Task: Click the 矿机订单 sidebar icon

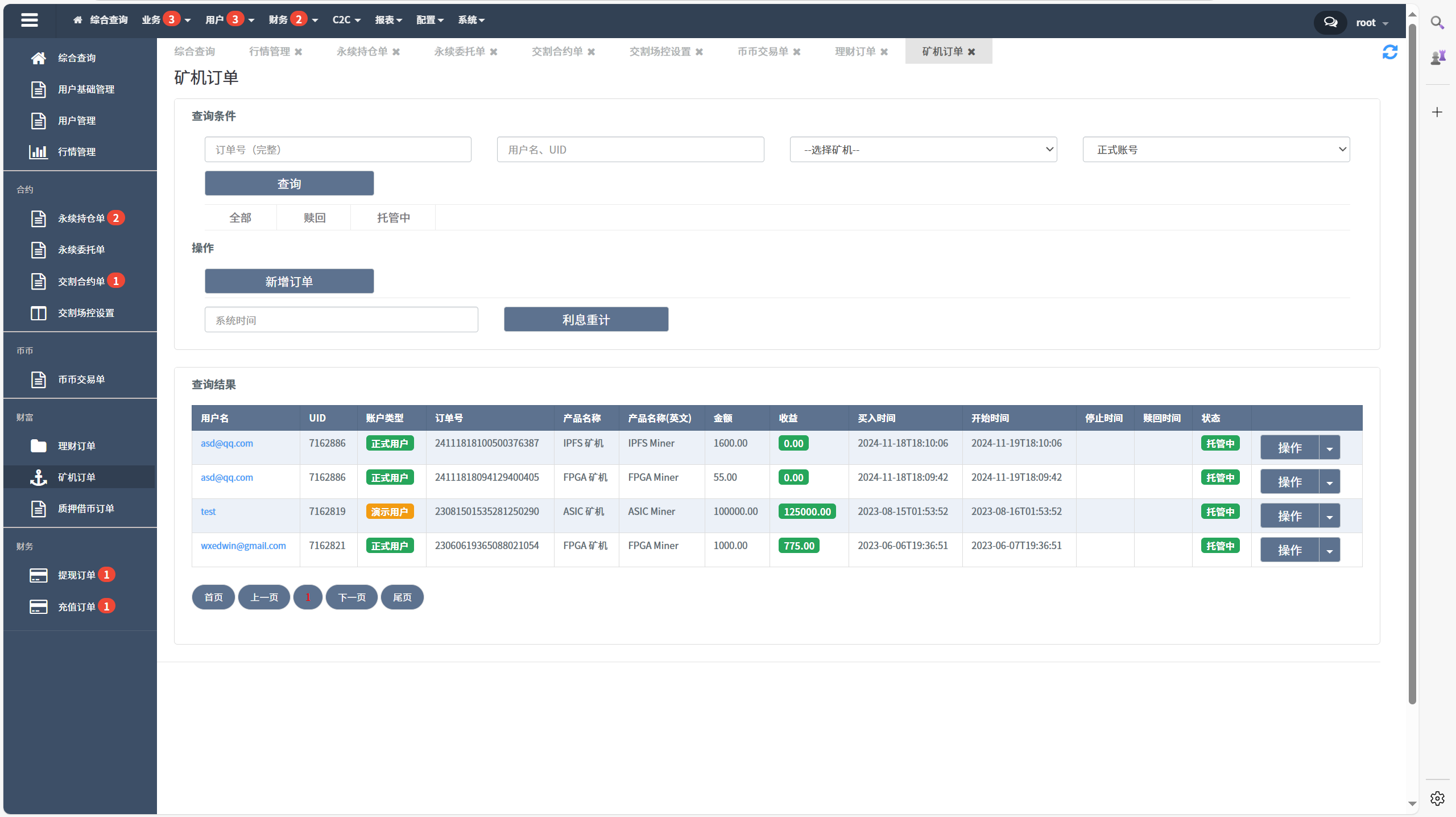Action: click(38, 477)
